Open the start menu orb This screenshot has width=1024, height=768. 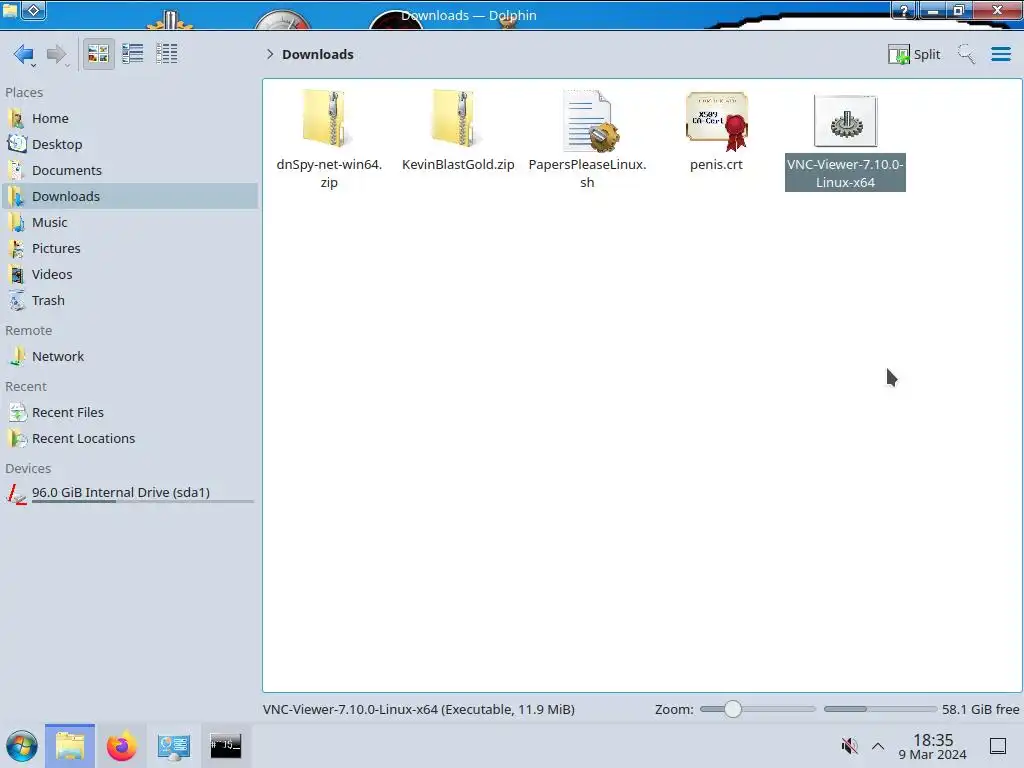point(22,746)
